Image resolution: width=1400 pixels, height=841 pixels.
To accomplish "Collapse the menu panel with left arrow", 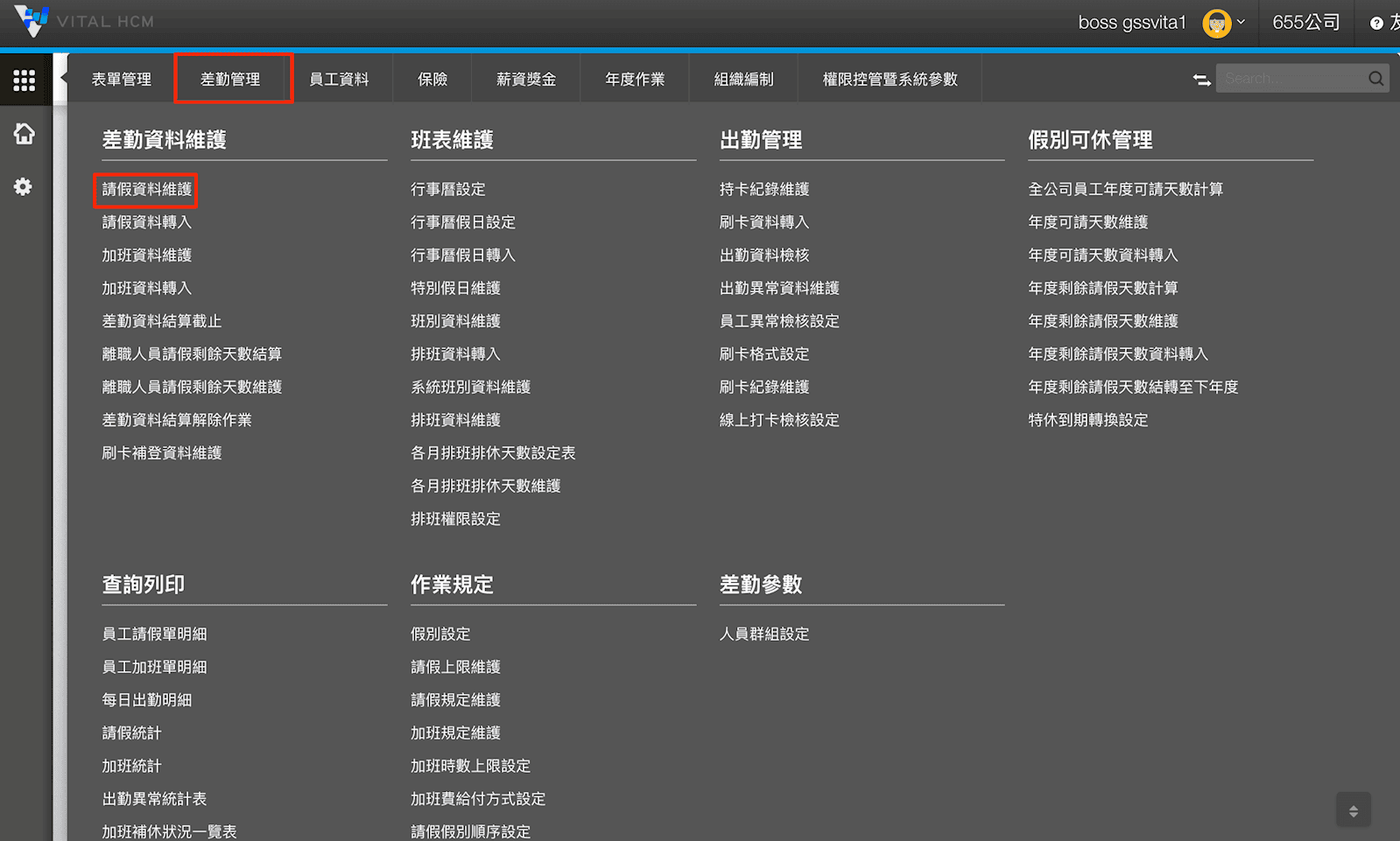I will coord(63,78).
